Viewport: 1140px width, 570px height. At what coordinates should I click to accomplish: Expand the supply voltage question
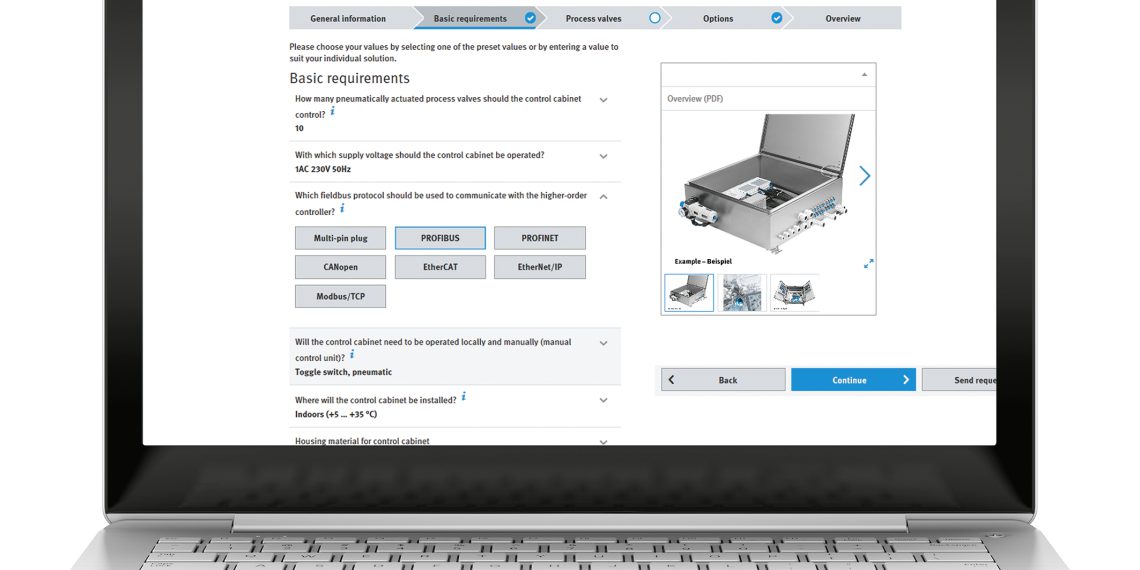[603, 156]
